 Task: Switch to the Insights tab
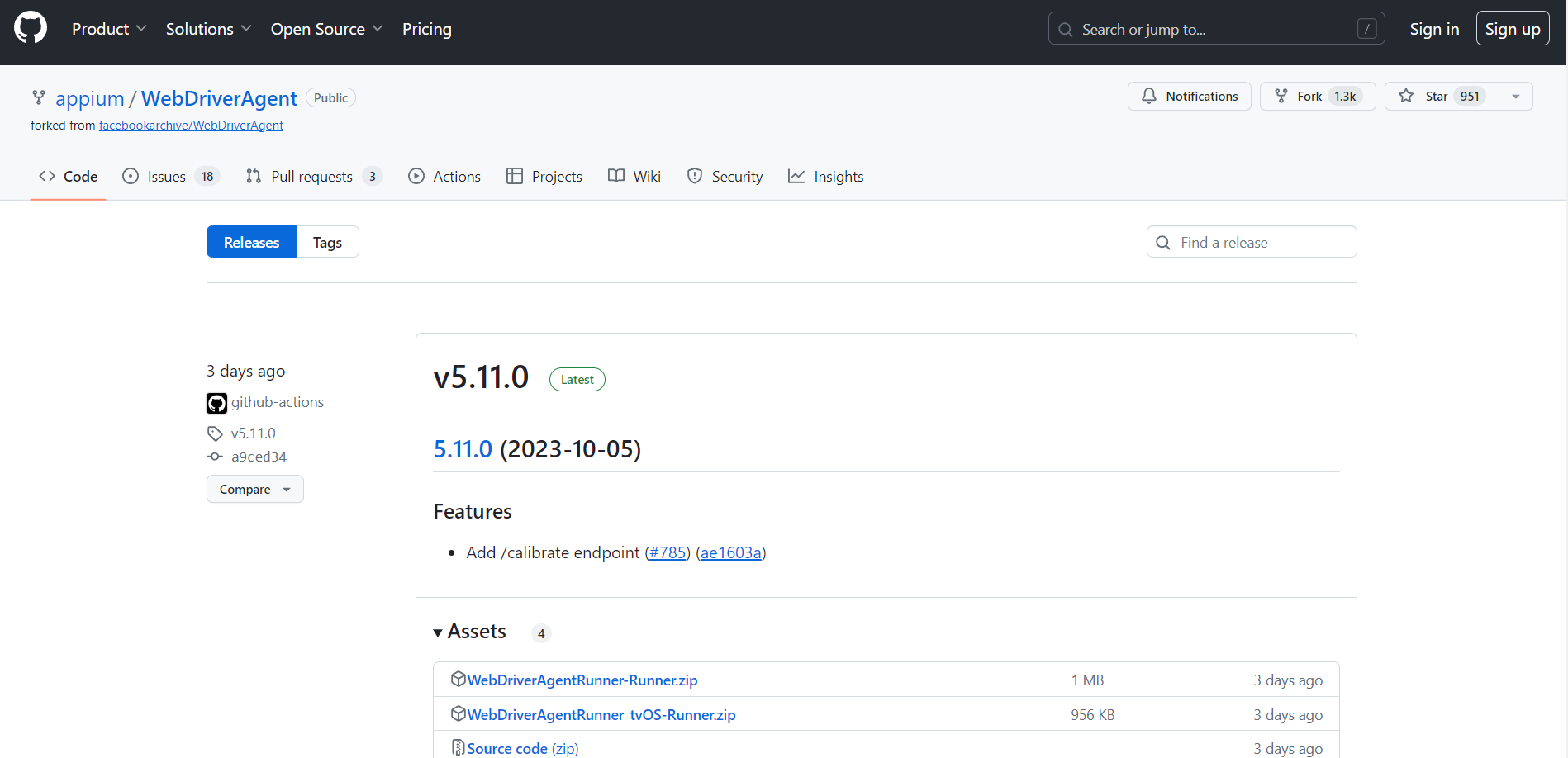pos(826,177)
